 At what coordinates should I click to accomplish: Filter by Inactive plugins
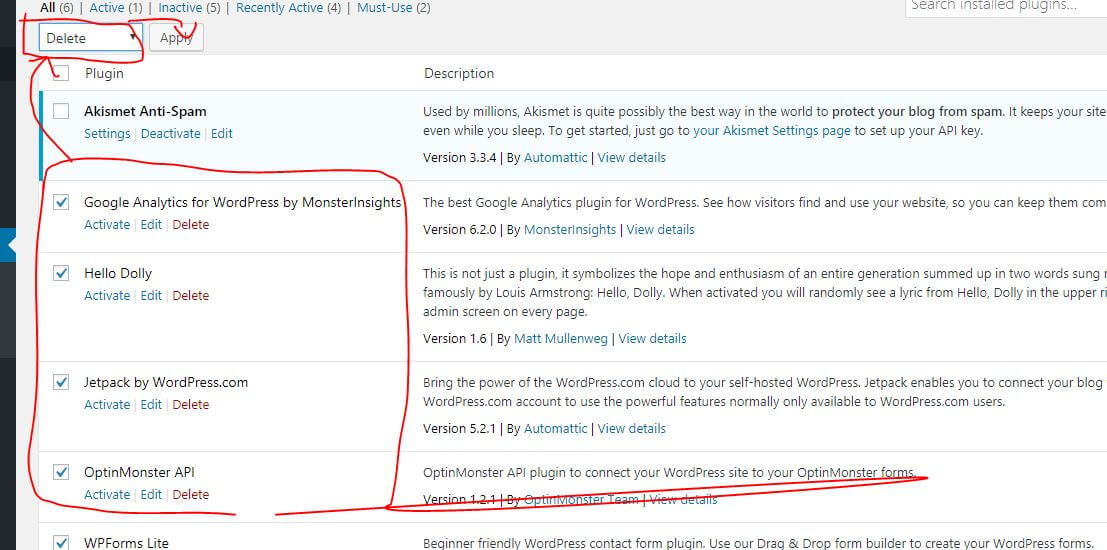coord(190,8)
